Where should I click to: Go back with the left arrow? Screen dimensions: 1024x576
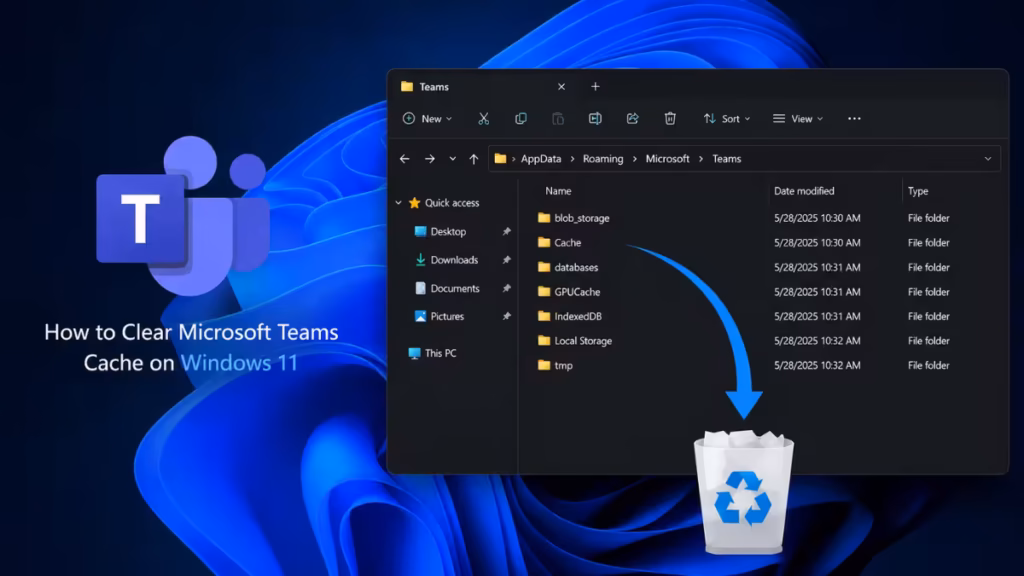point(405,159)
